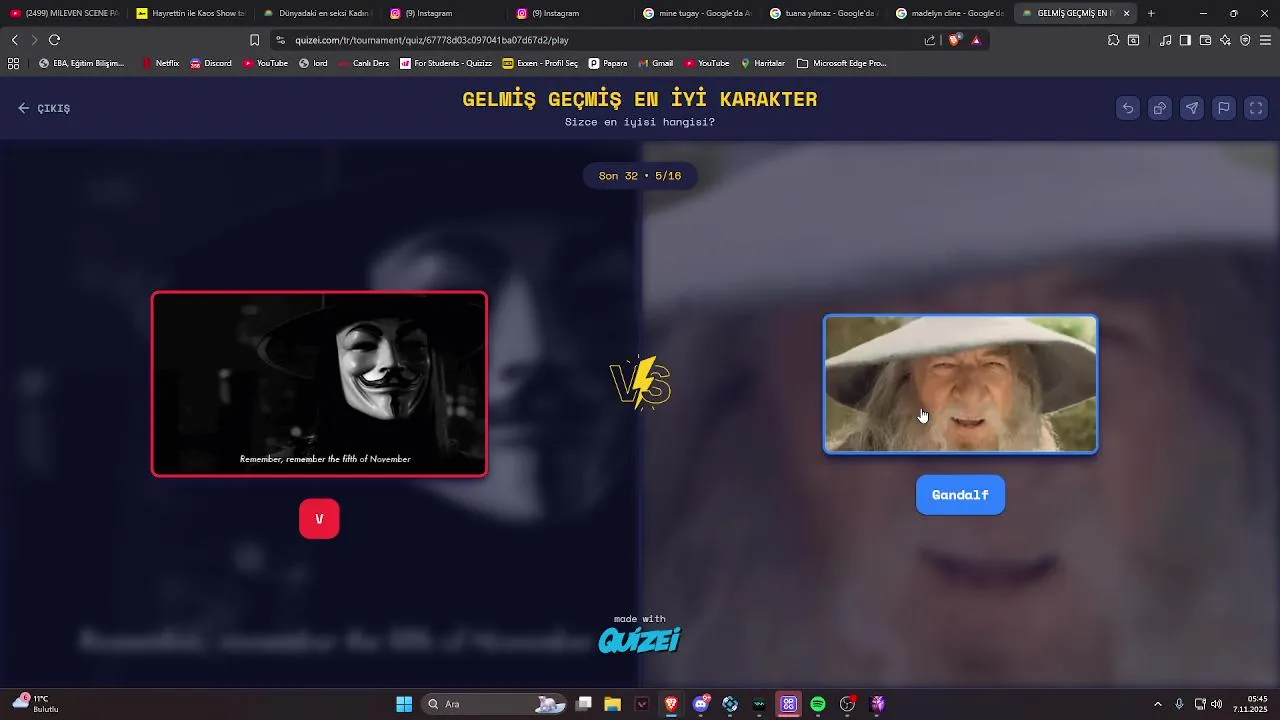Switch to Dünyadaki en seksi Kadın tab
The width and height of the screenshot is (1280, 720).
317,13
